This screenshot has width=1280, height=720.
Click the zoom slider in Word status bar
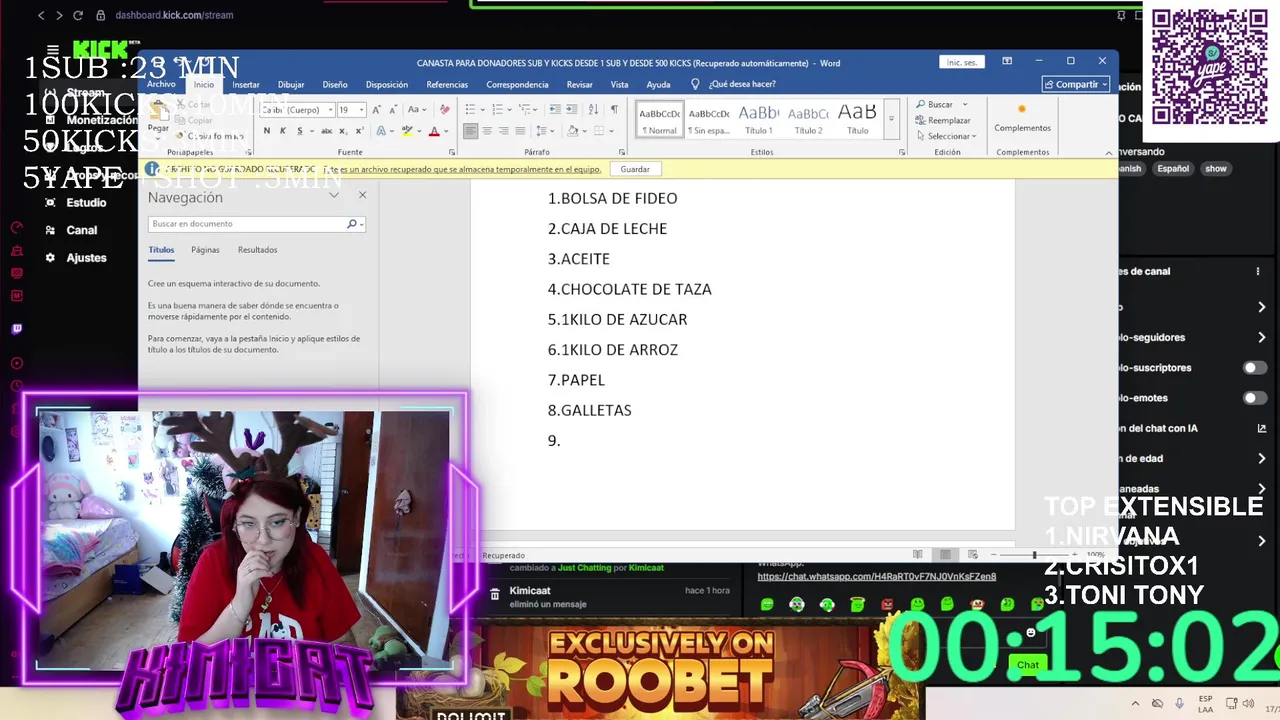[x=1034, y=555]
